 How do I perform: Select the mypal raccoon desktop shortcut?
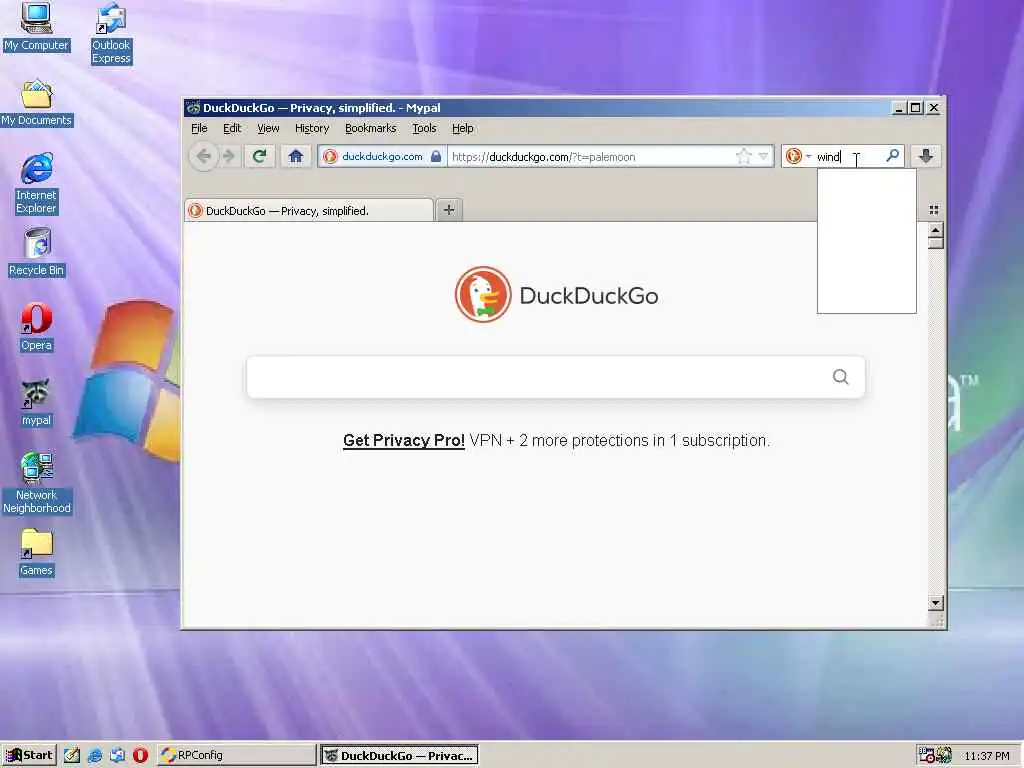point(37,402)
